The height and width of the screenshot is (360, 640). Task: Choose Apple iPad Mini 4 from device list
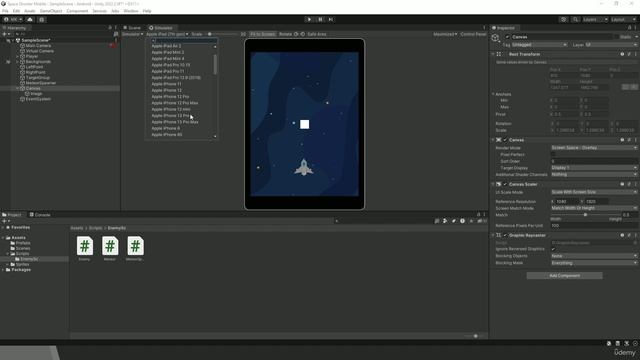point(168,58)
